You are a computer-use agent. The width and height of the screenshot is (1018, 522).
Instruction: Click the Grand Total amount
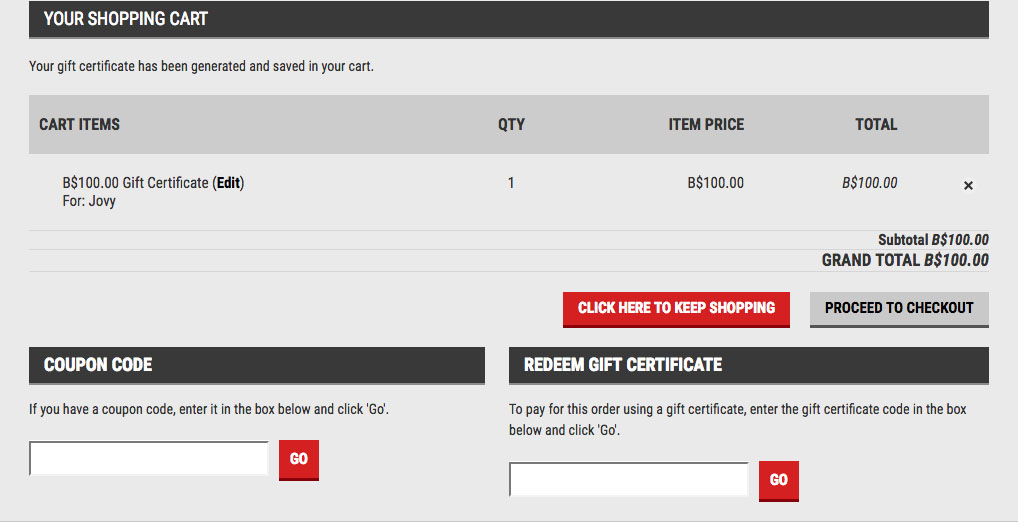tap(956, 260)
